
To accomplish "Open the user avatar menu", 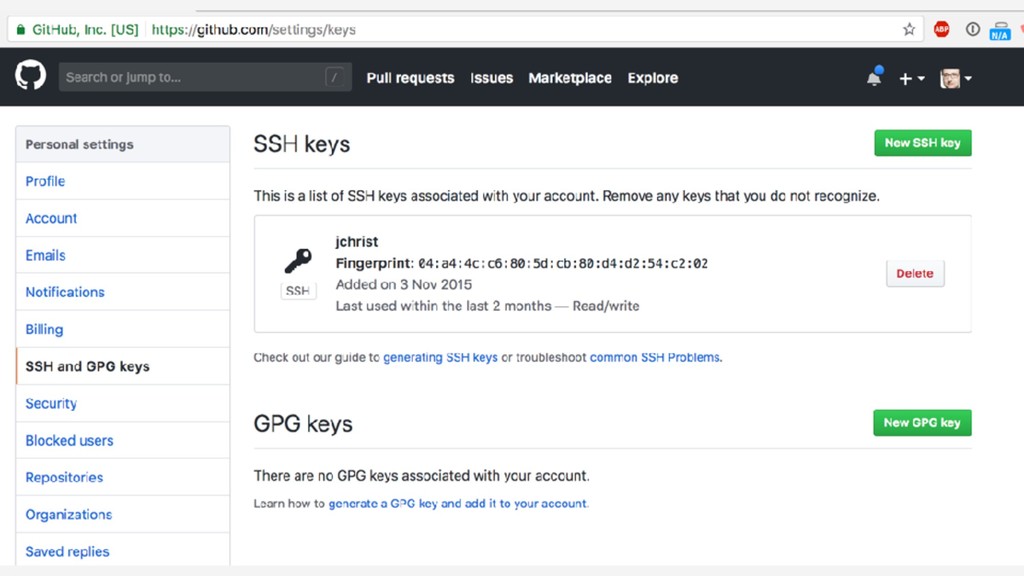I will pos(955,78).
